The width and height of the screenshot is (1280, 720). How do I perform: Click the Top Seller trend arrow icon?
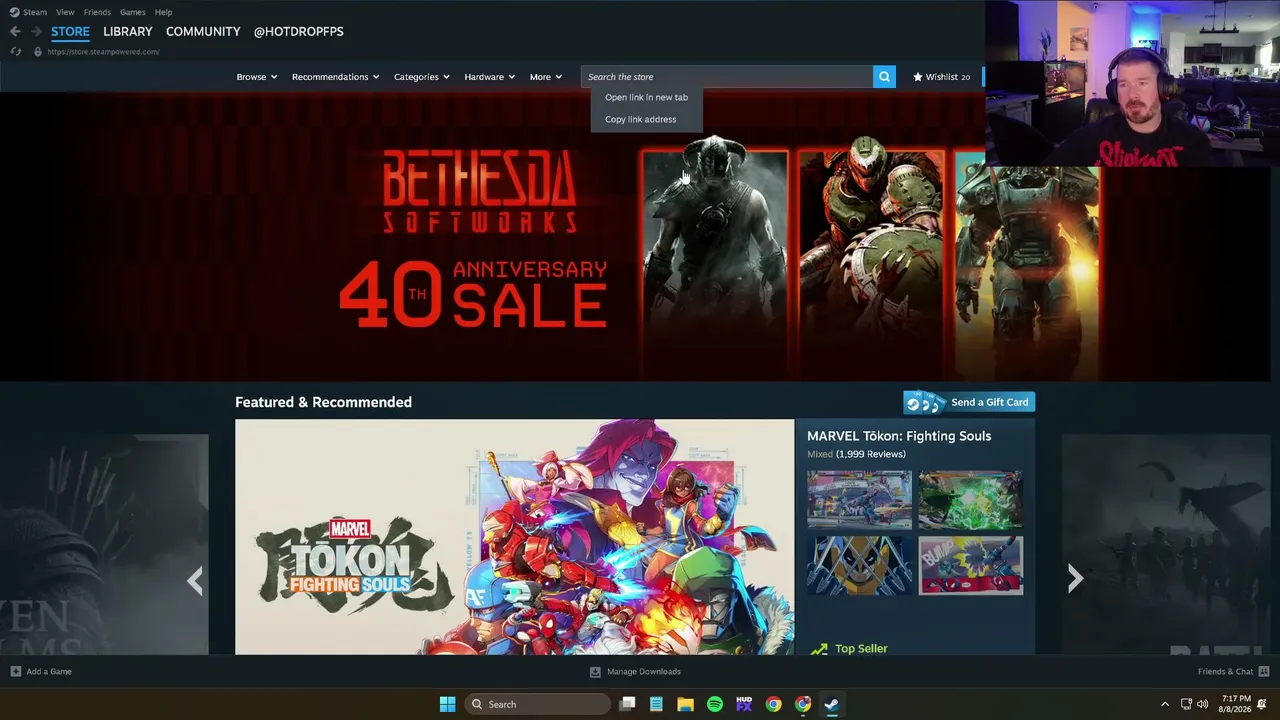tap(819, 649)
